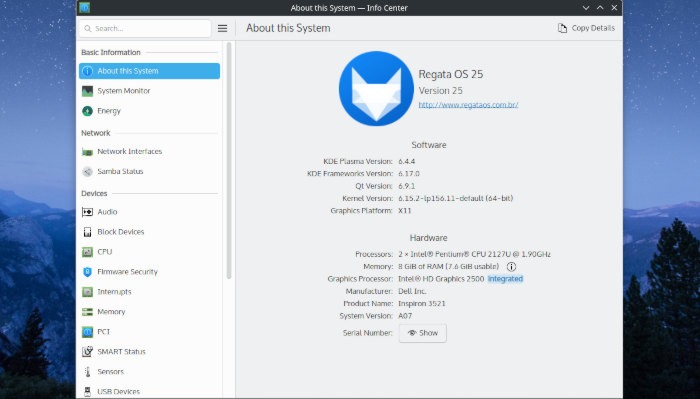The image size is (700, 399).
Task: Click the USB Devices icon
Action: pos(88,392)
